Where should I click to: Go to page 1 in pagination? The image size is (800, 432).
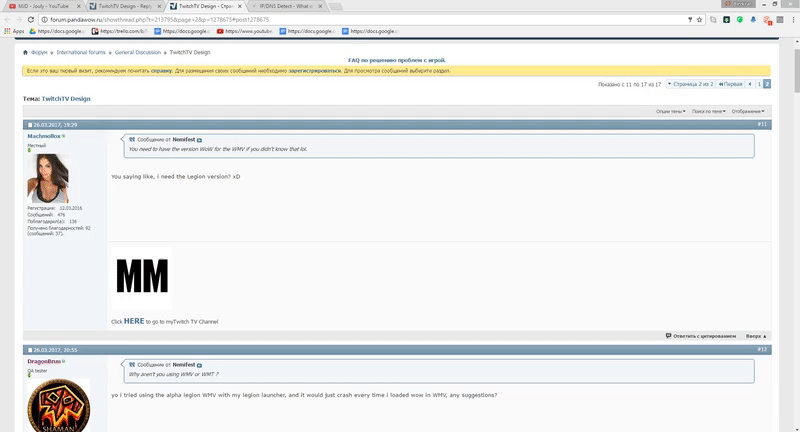coord(759,84)
